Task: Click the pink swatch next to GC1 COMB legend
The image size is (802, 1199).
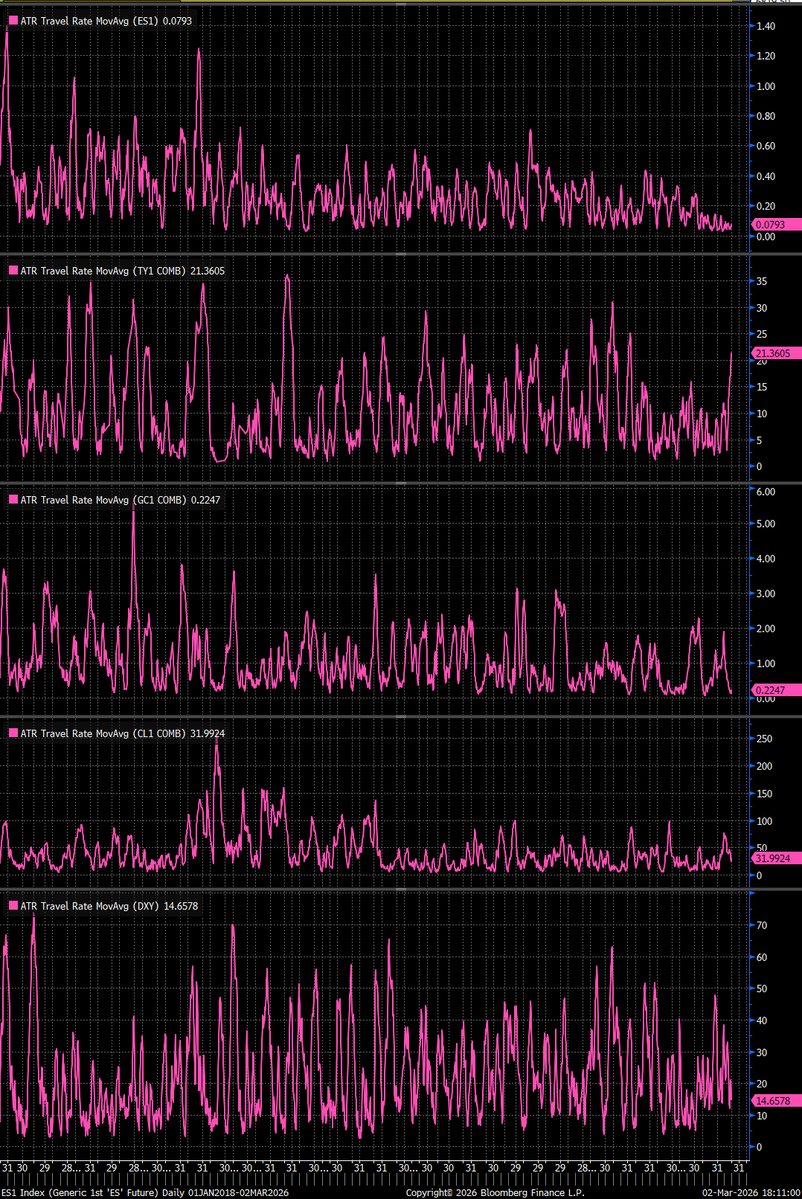Action: (13, 500)
